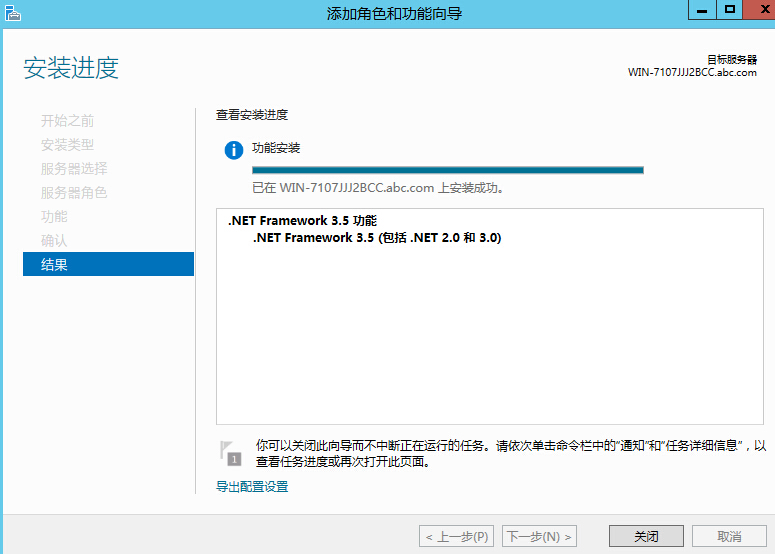The width and height of the screenshot is (775, 554).
Task: Open the 导出配置设置 link
Action: [252, 487]
